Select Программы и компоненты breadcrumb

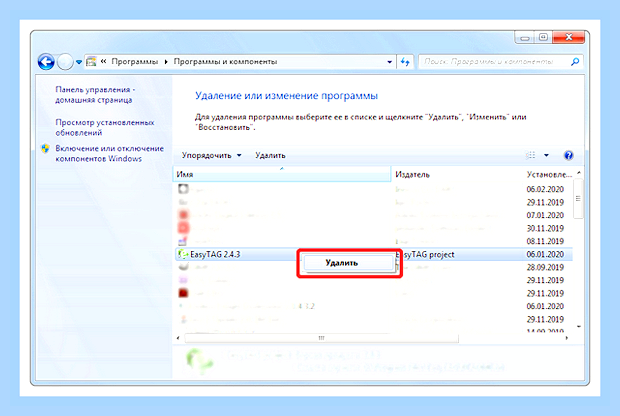point(225,62)
